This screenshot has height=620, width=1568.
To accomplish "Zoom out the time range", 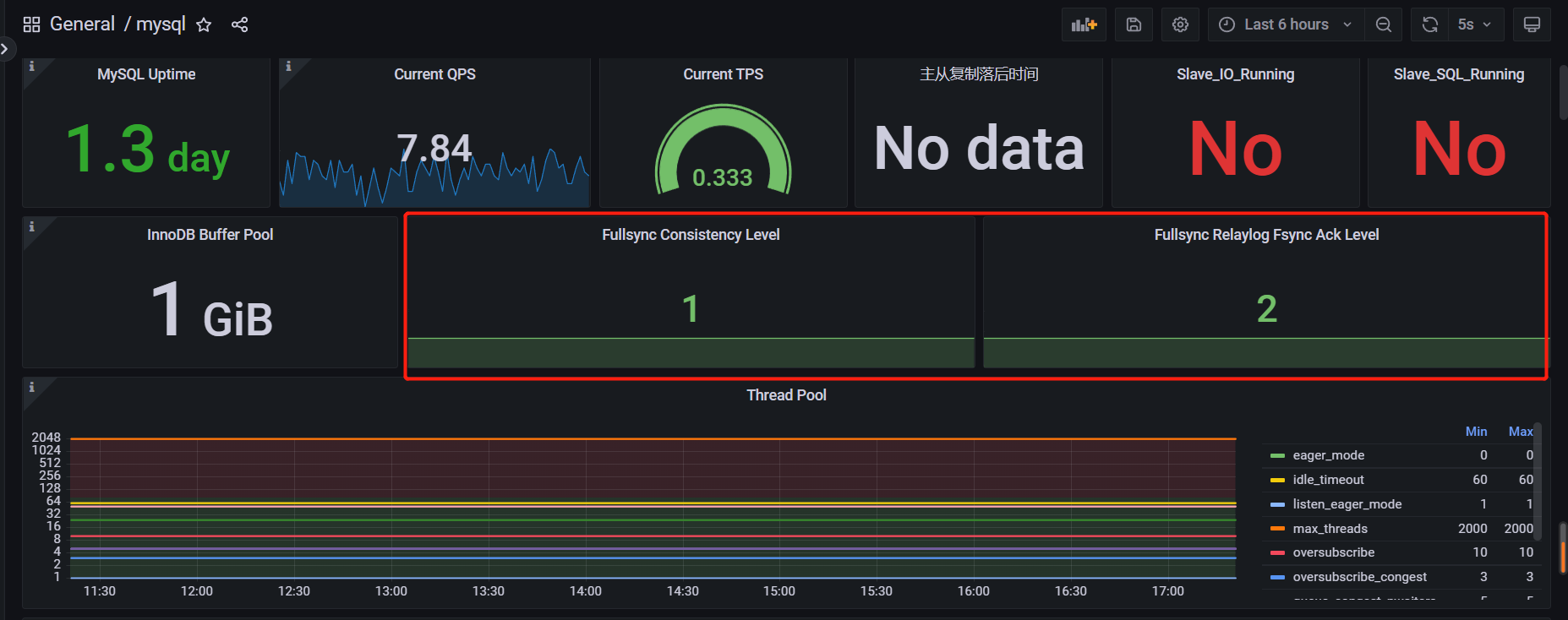I will tap(1383, 24).
